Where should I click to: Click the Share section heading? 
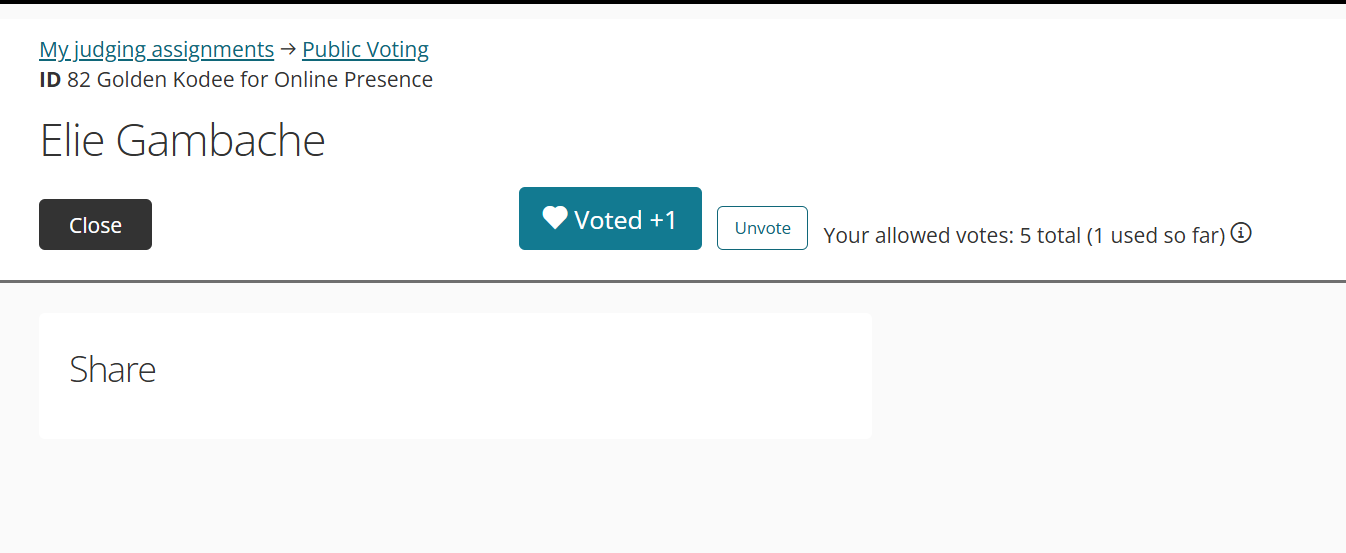point(113,370)
